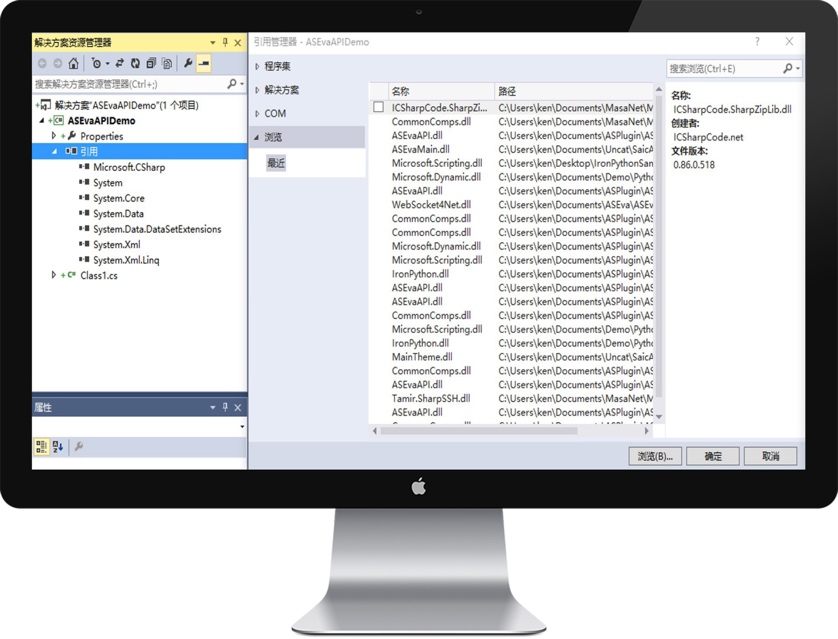Screen dimensions: 838x639
Task: Click the Home icon in Solution Explorer toolbar
Action: click(x=73, y=64)
